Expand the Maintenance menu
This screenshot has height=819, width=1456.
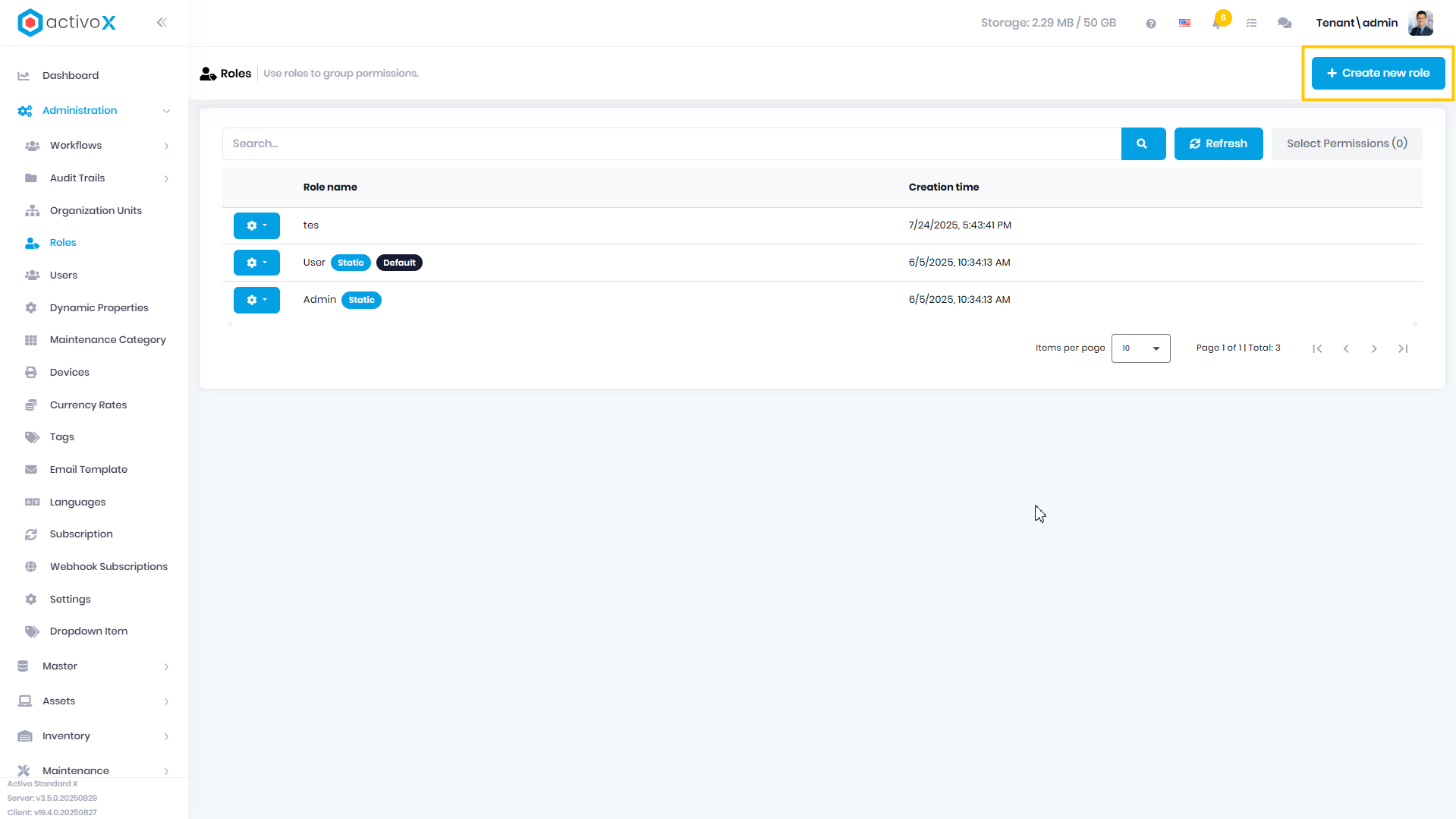click(x=166, y=770)
